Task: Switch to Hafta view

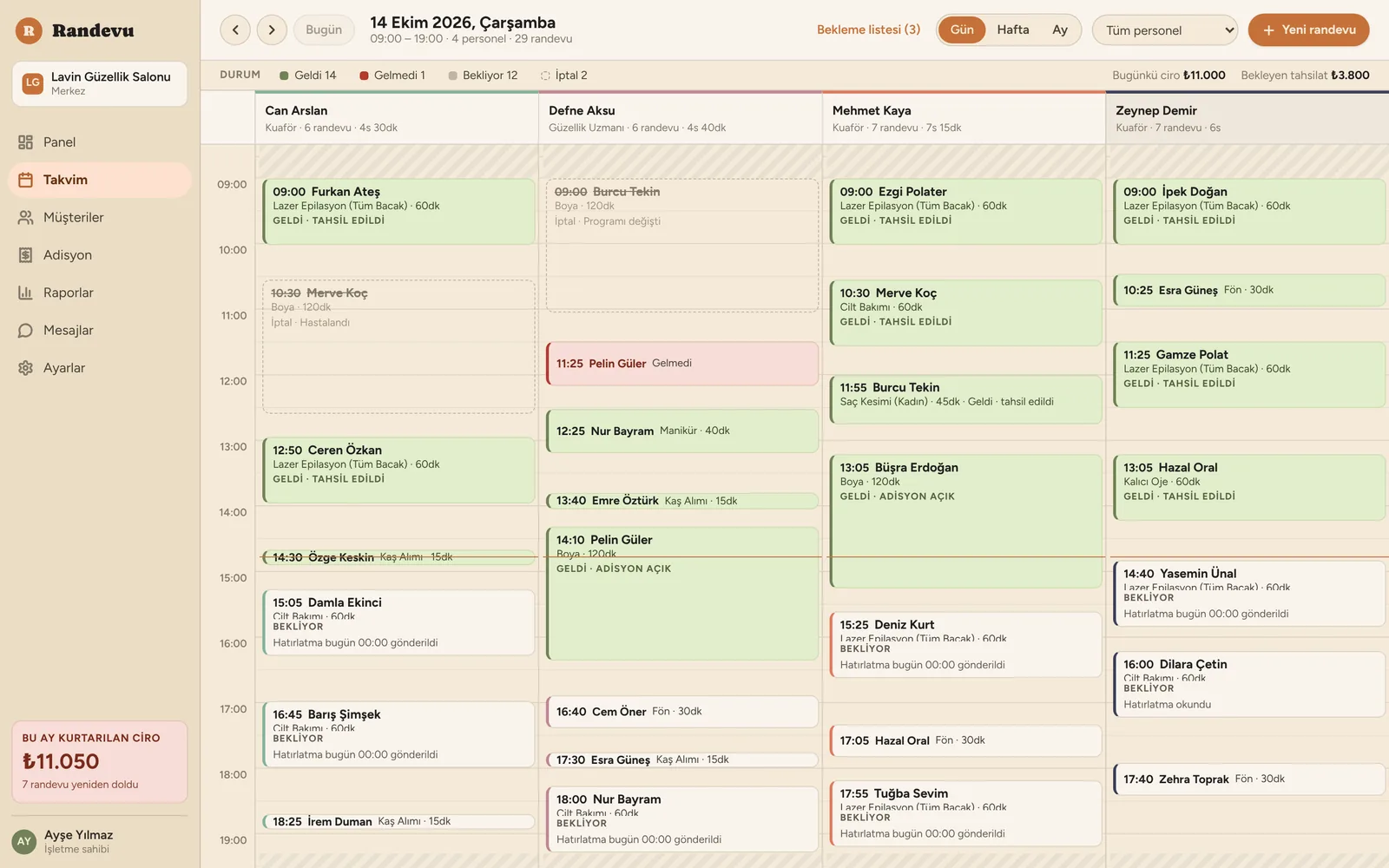Action: [1013, 30]
